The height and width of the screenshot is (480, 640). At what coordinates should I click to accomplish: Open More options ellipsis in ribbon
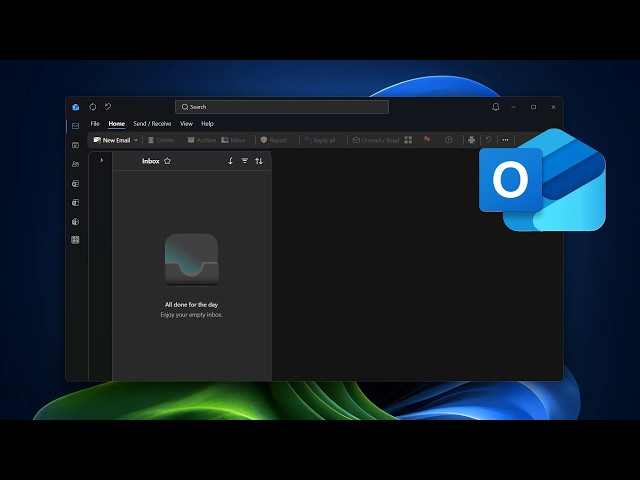505,140
